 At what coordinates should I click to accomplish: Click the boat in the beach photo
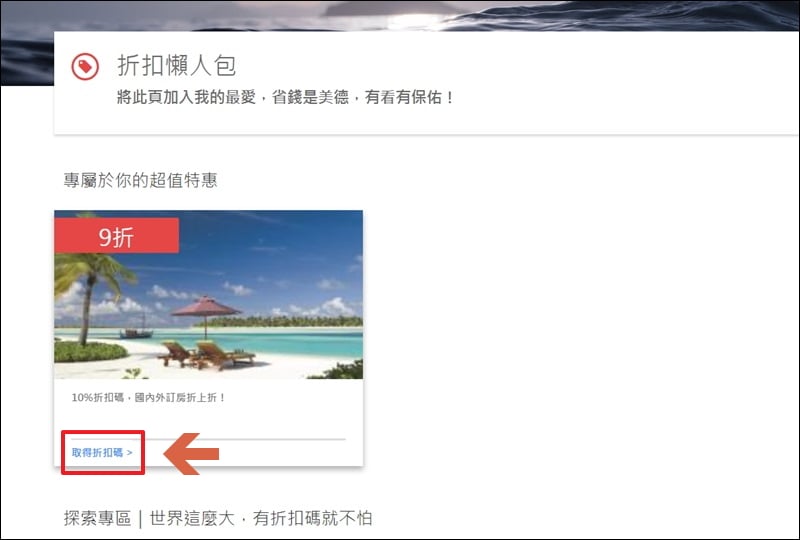136,331
